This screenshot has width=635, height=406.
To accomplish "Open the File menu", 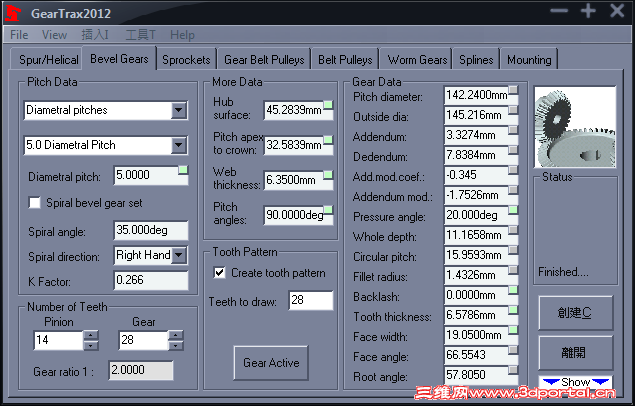I will [x=19, y=35].
